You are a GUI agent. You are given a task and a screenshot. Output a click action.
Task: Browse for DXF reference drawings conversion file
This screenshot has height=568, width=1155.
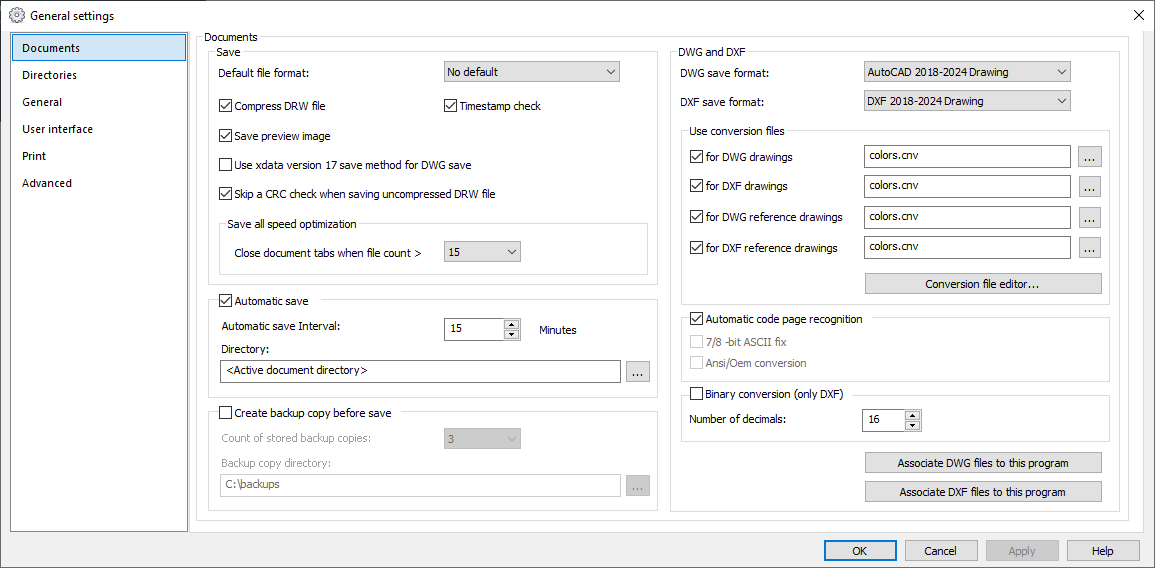(x=1089, y=248)
